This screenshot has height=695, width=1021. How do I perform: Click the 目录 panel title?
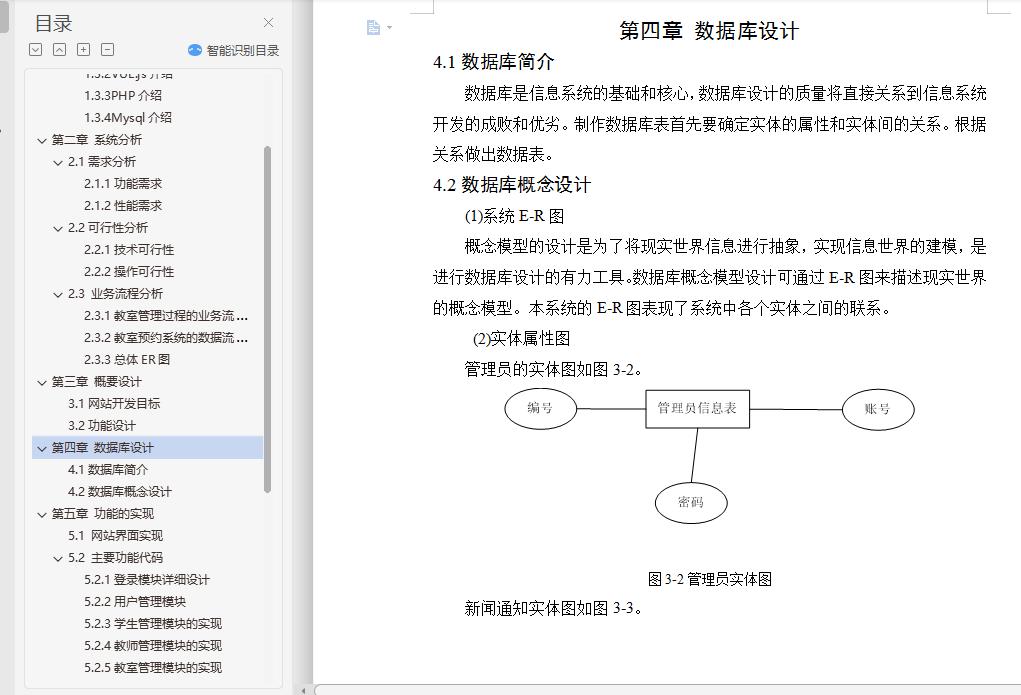pos(53,23)
